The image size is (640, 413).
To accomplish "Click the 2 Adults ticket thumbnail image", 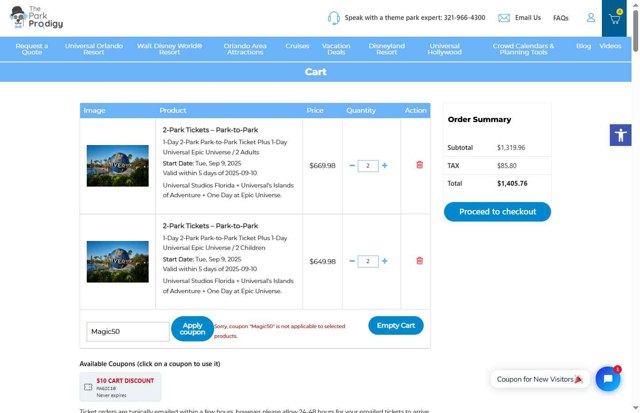I will coord(118,166).
